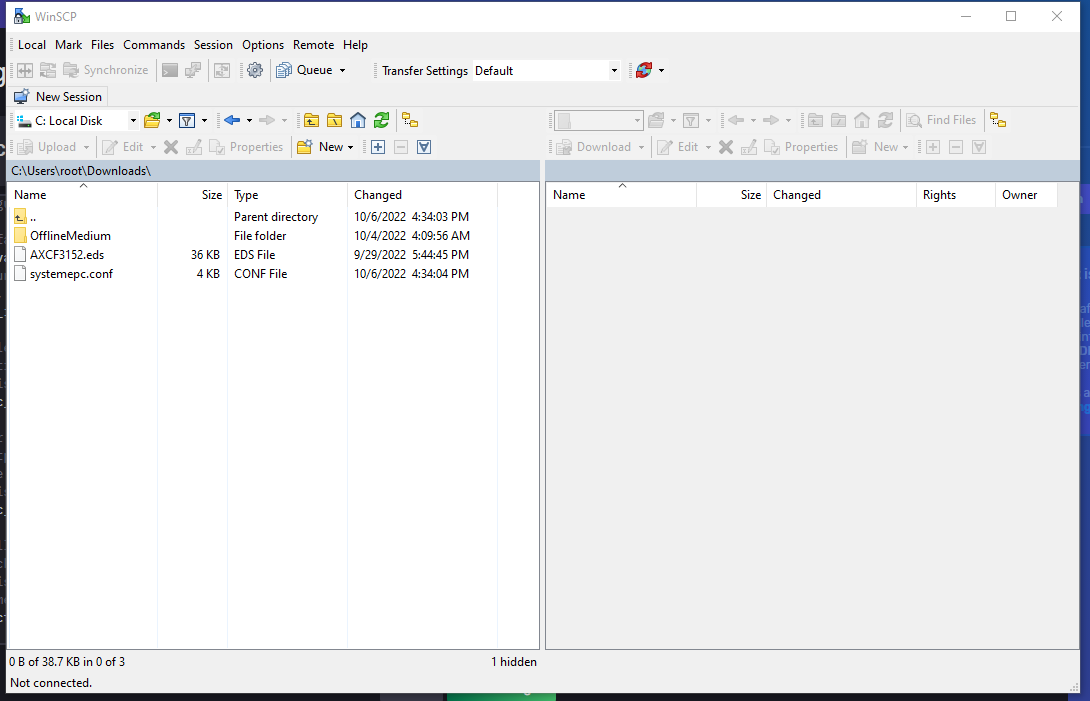Go to local root directory icon

pos(334,121)
